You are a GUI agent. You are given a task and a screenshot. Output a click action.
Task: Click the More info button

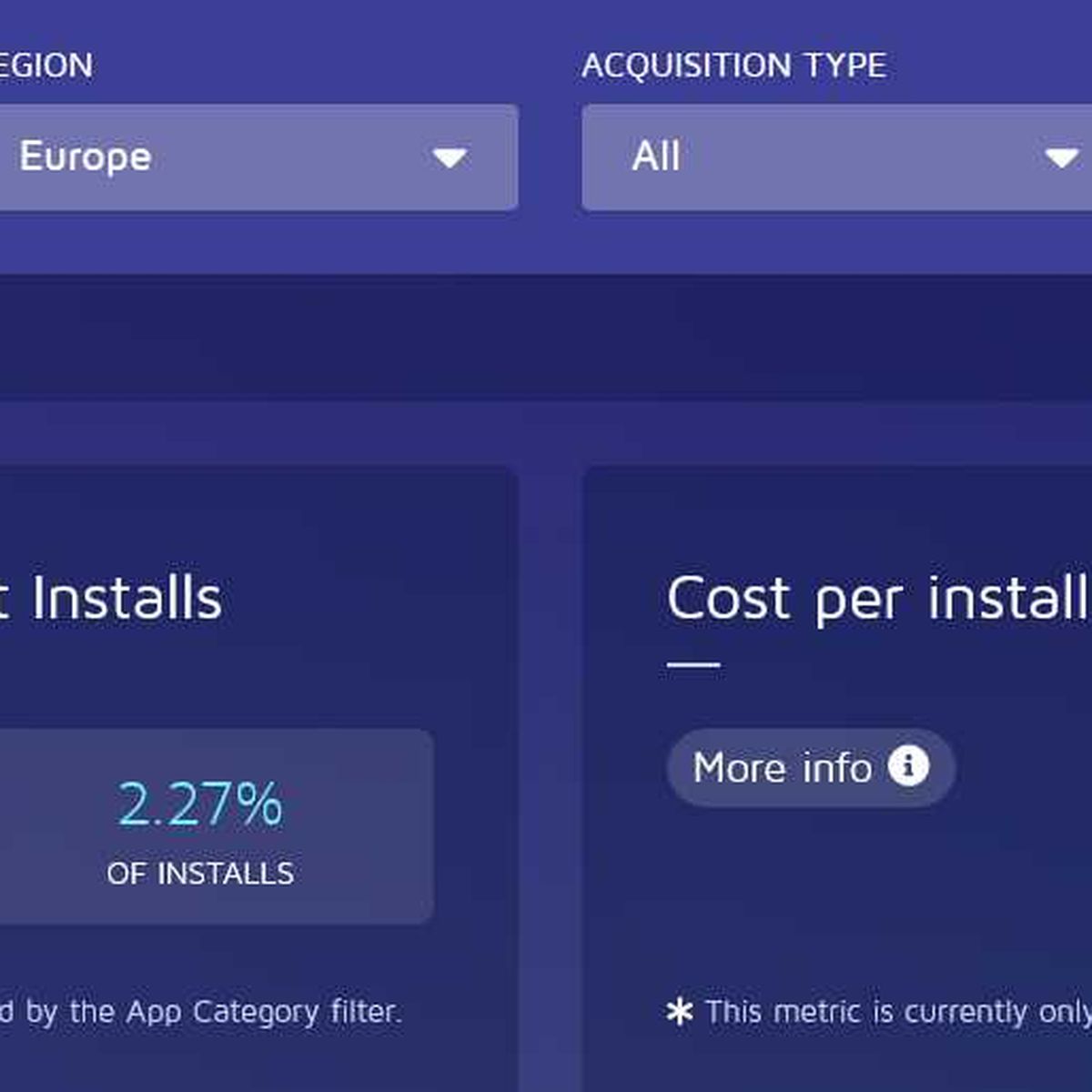(811, 767)
